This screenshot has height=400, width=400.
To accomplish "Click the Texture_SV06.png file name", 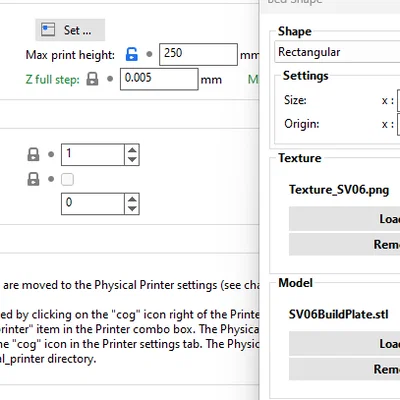I will click(339, 190).
